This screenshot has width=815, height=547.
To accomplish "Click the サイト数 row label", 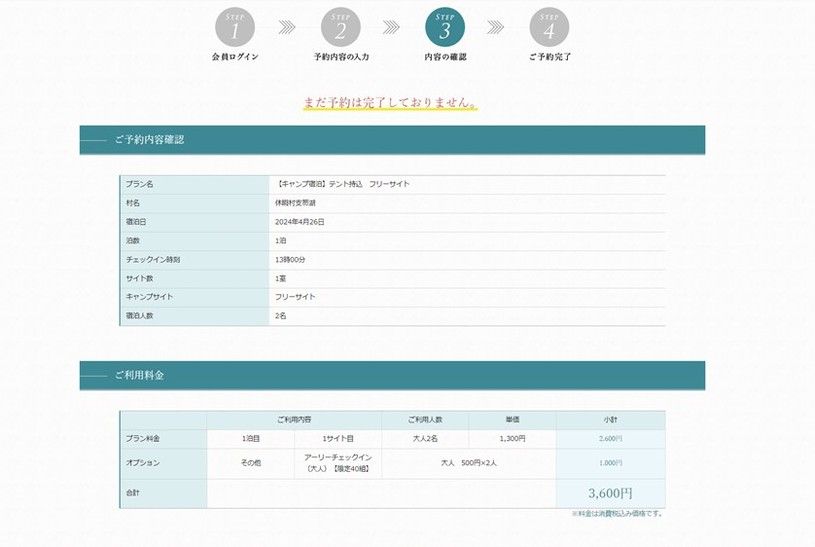I will coord(139,278).
